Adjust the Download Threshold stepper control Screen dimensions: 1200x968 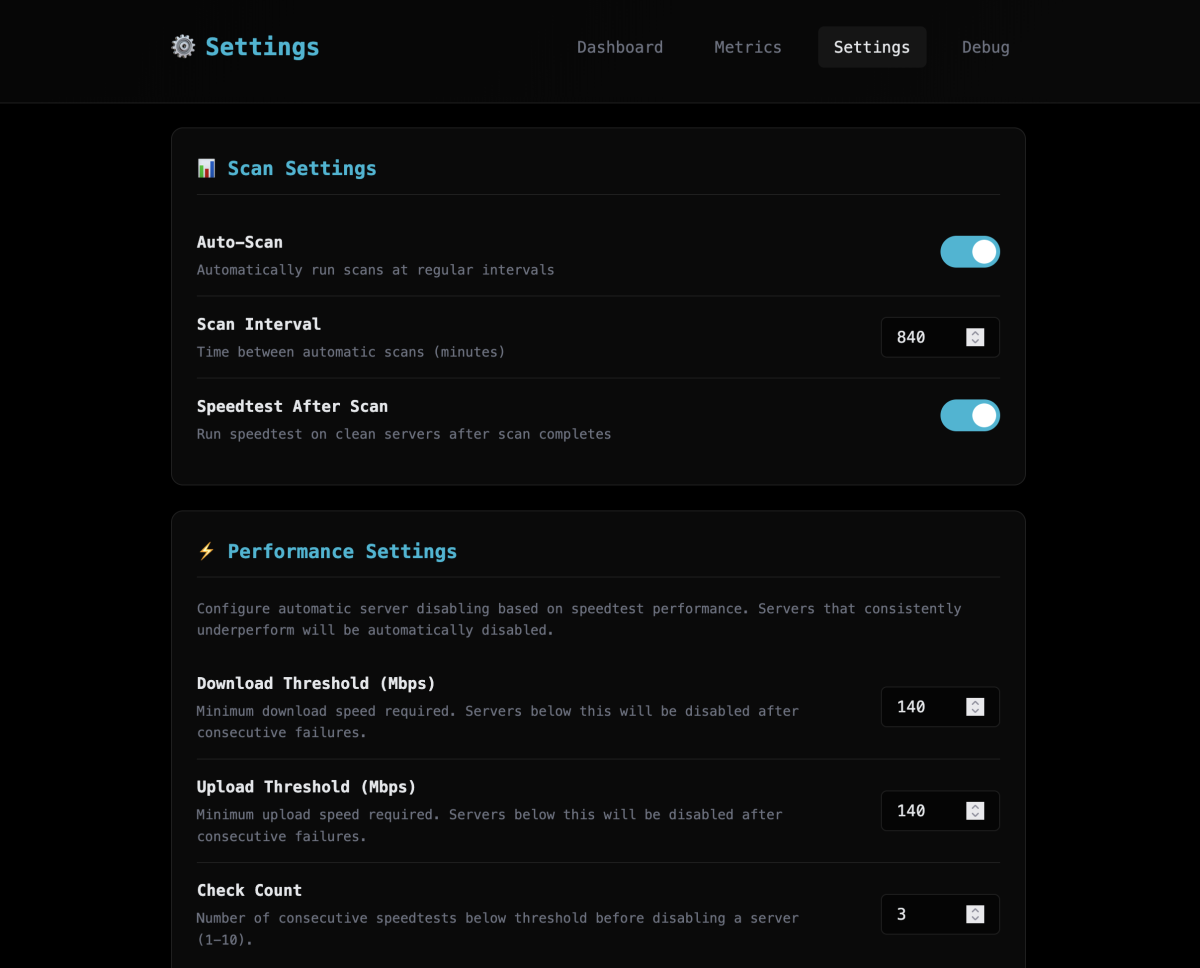[975, 707]
